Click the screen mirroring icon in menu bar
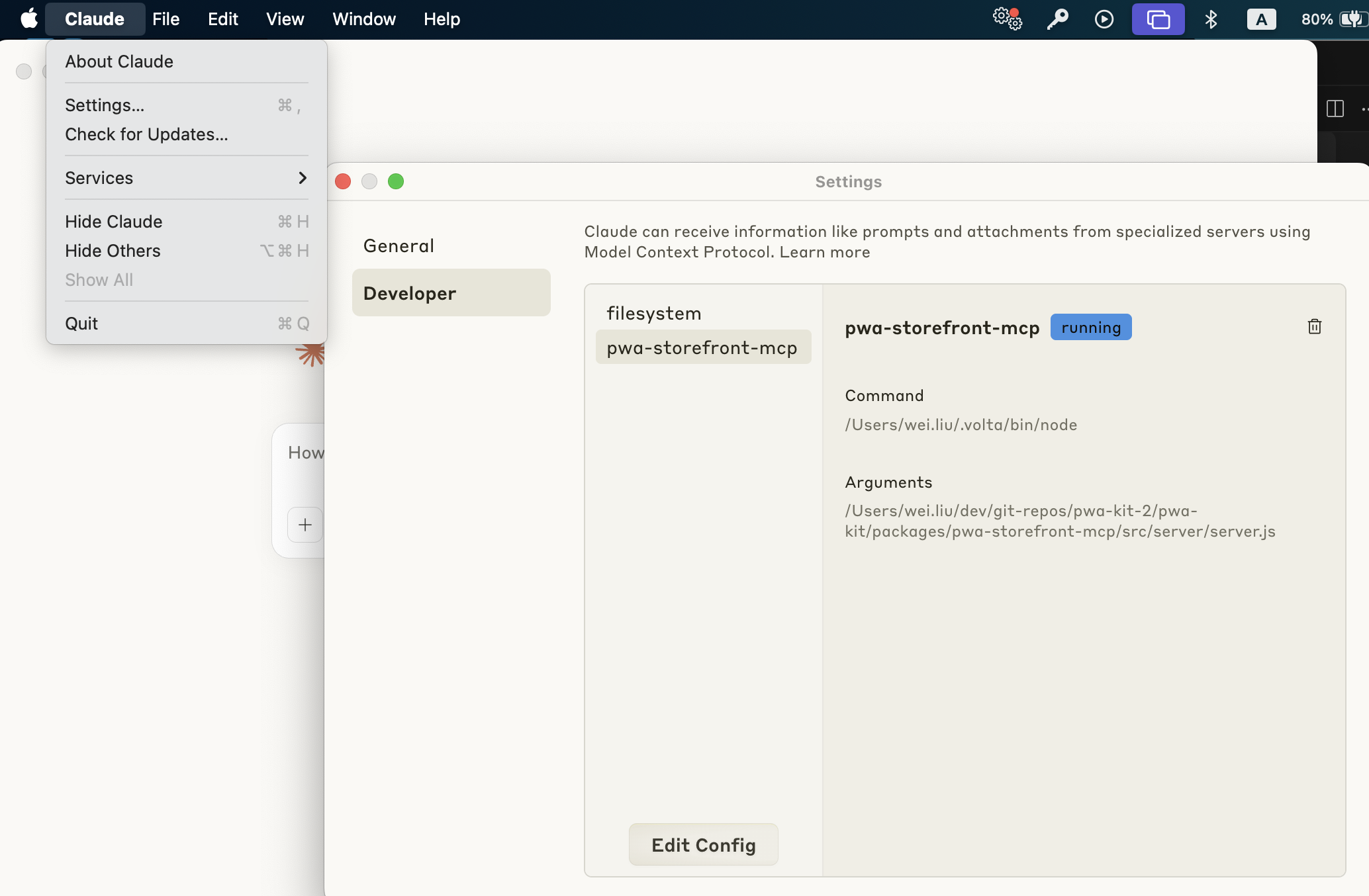The image size is (1369, 896). pos(1158,19)
